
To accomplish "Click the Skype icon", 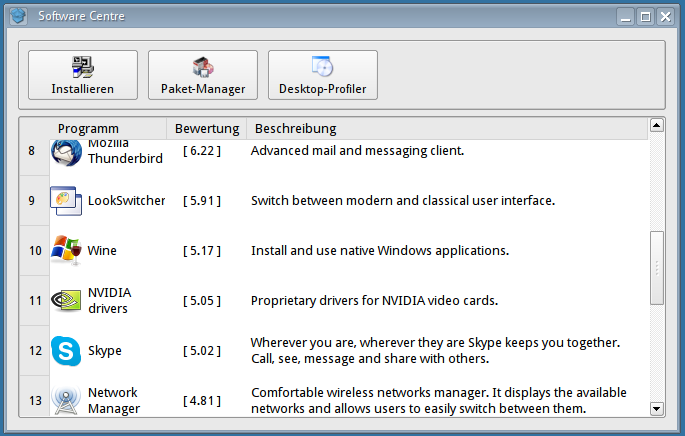I will point(66,351).
